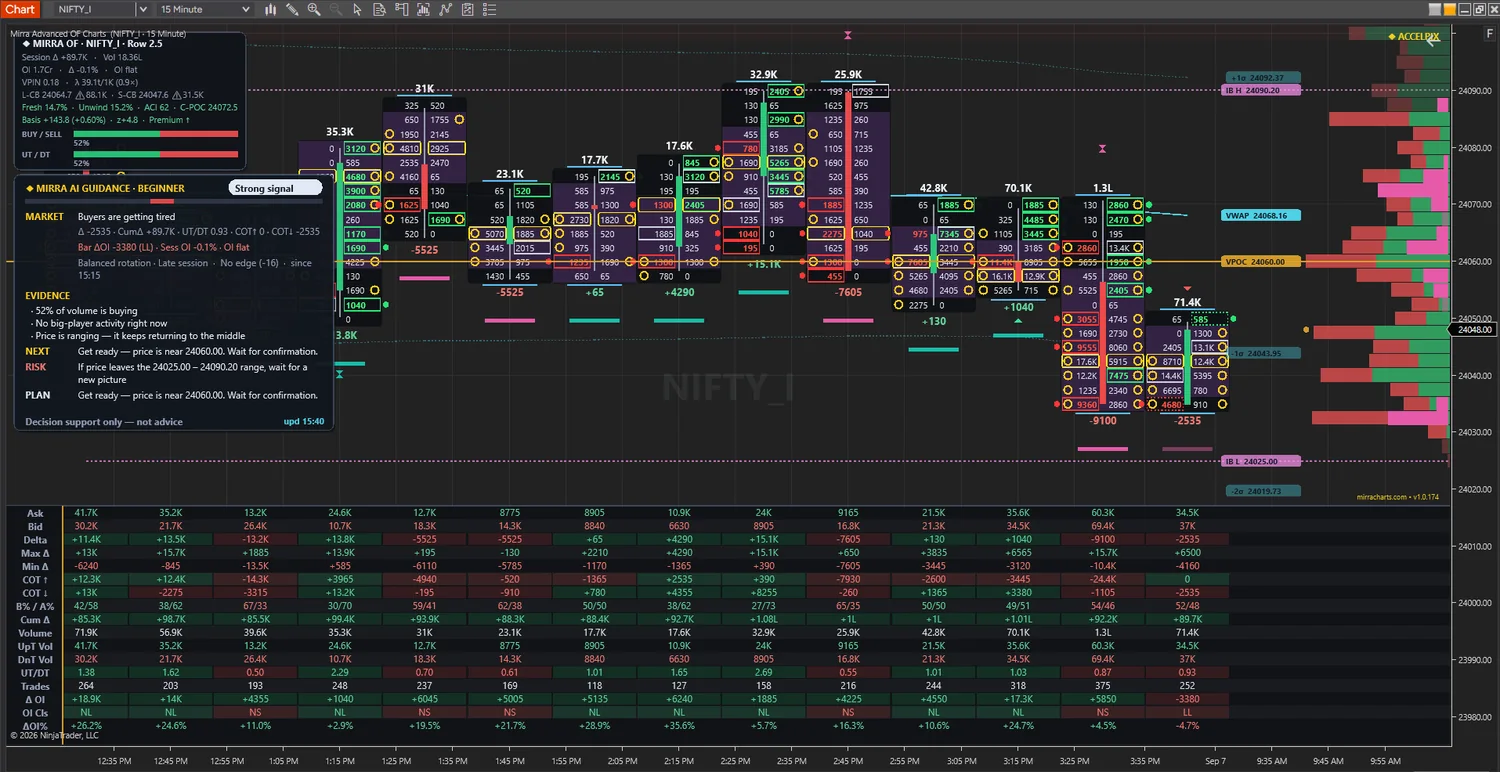1500x772 pixels.
Task: Click the zoom in magnifier icon
Action: [314, 9]
